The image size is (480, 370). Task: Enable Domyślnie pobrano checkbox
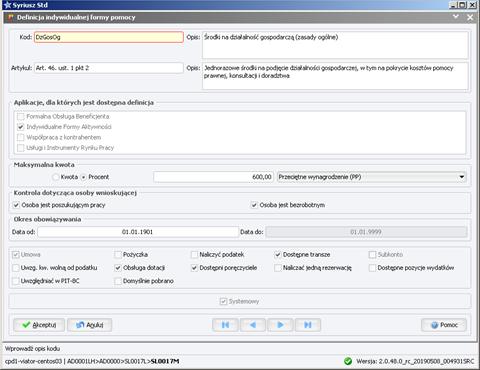pos(118,281)
